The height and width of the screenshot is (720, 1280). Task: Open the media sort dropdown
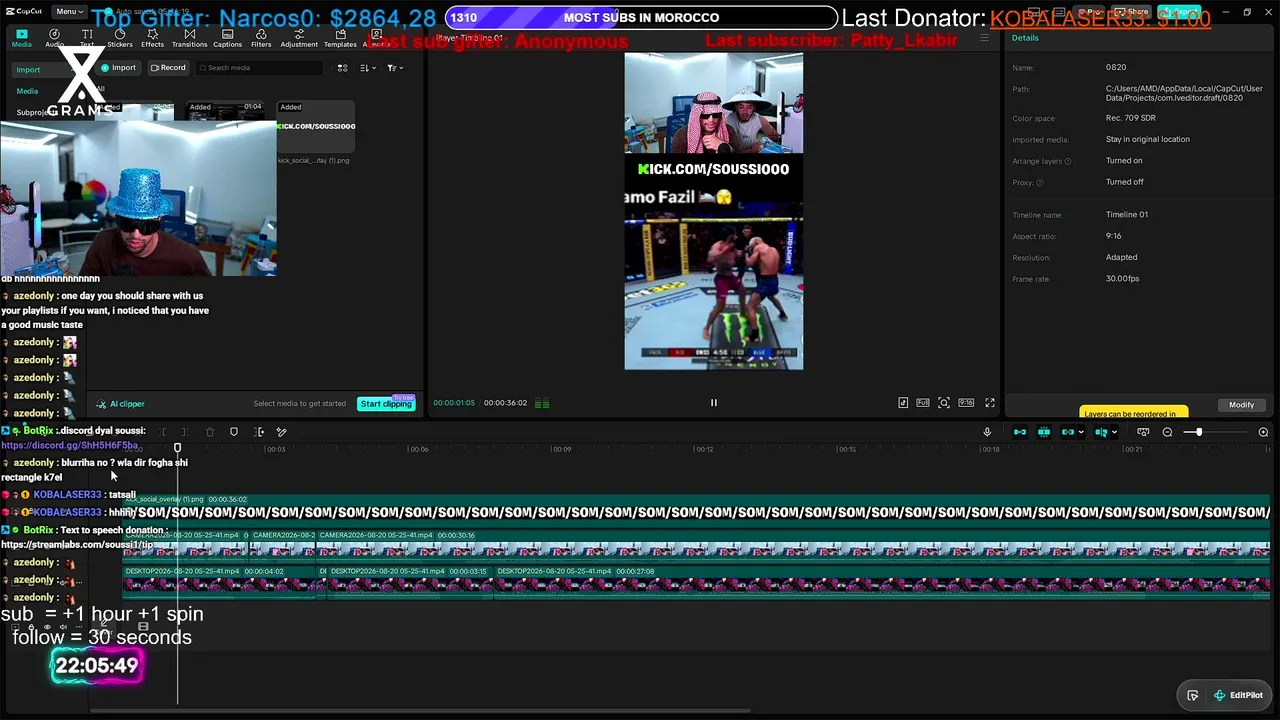pyautogui.click(x=367, y=68)
